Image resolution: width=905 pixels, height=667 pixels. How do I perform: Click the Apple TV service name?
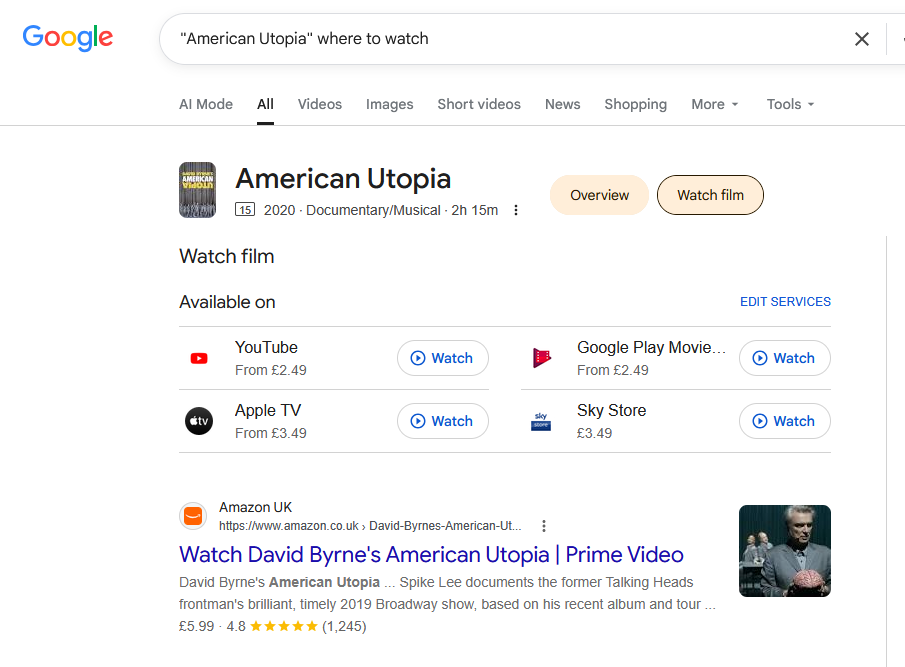pyautogui.click(x=268, y=410)
